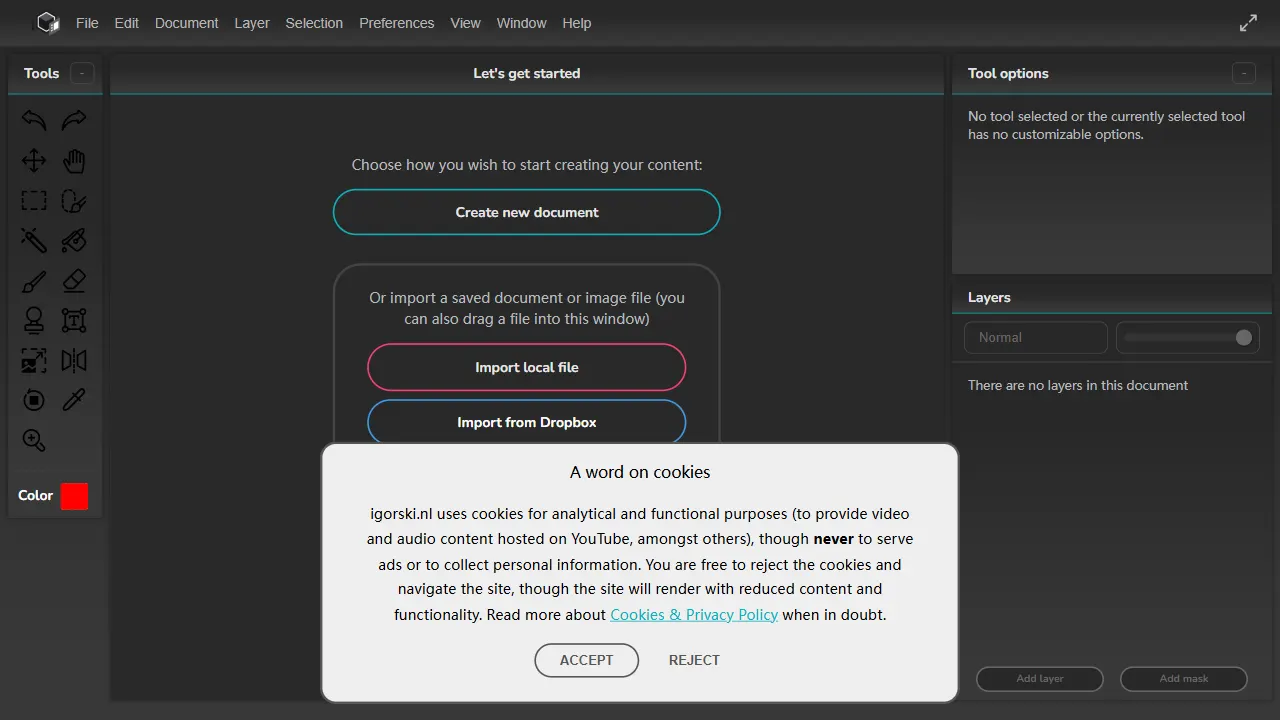The image size is (1280, 720).
Task: Toggle fullscreen with the expand arrows icon
Action: (x=1248, y=23)
